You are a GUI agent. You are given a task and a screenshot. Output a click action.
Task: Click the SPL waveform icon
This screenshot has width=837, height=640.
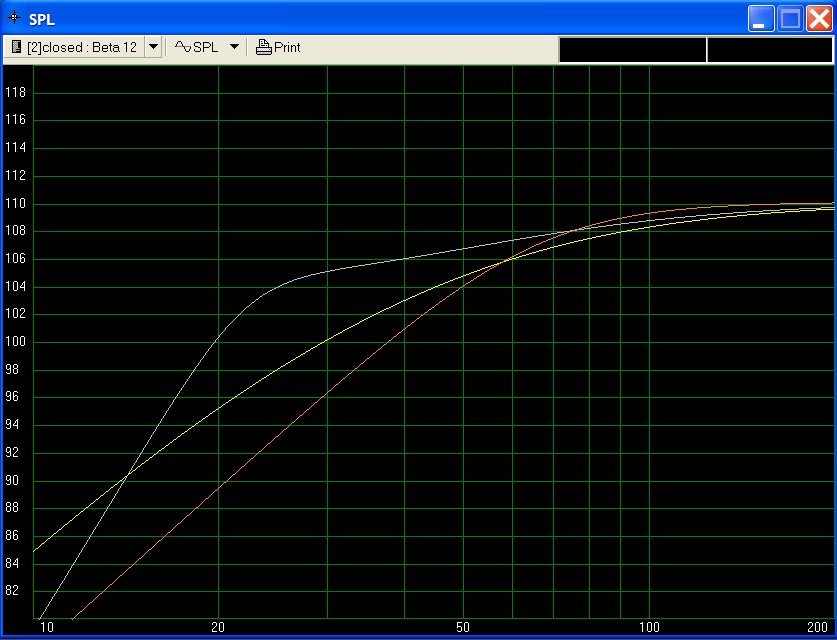[182, 47]
